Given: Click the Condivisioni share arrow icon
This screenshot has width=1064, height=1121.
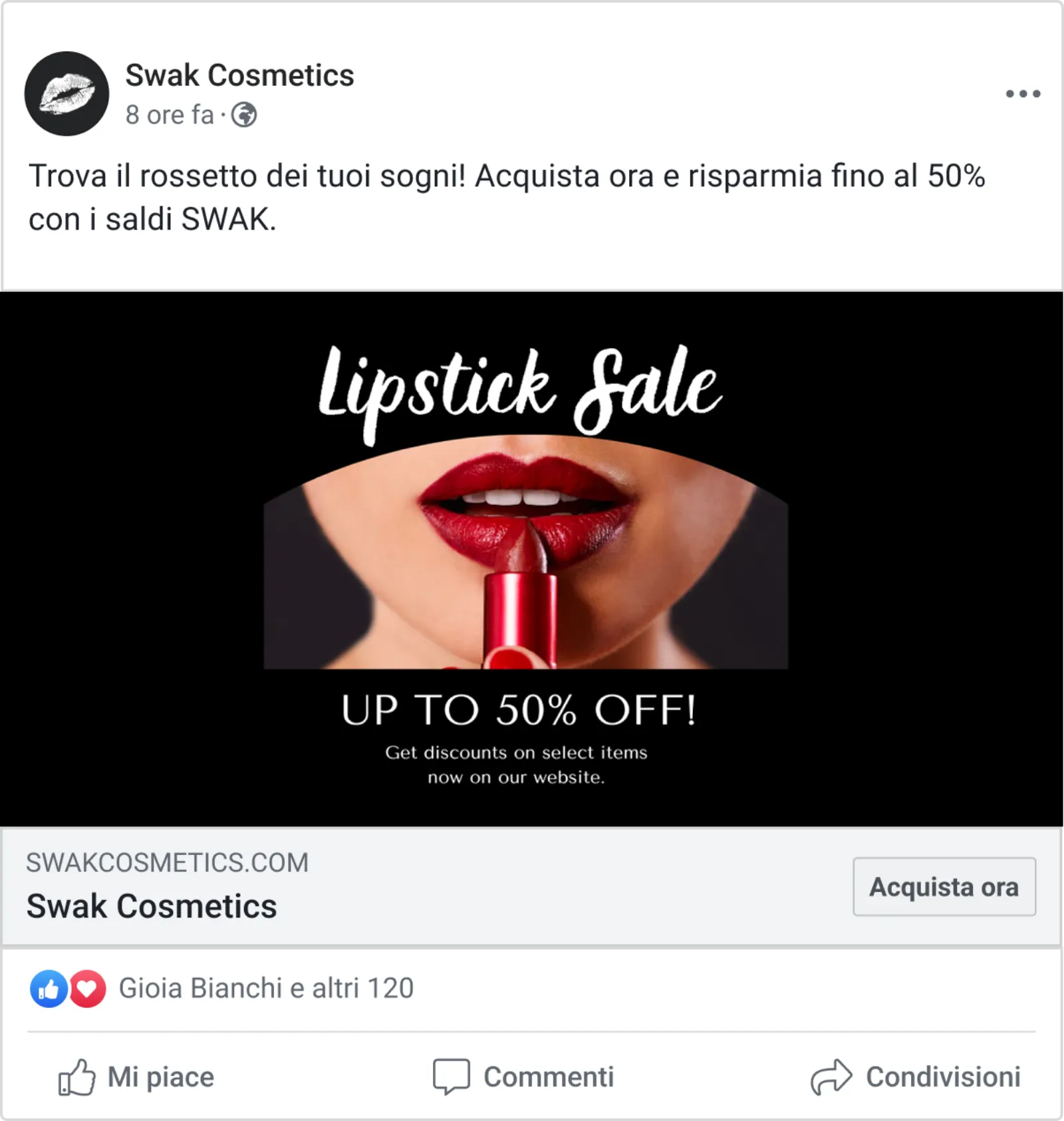Looking at the screenshot, I should coord(831,1076).
